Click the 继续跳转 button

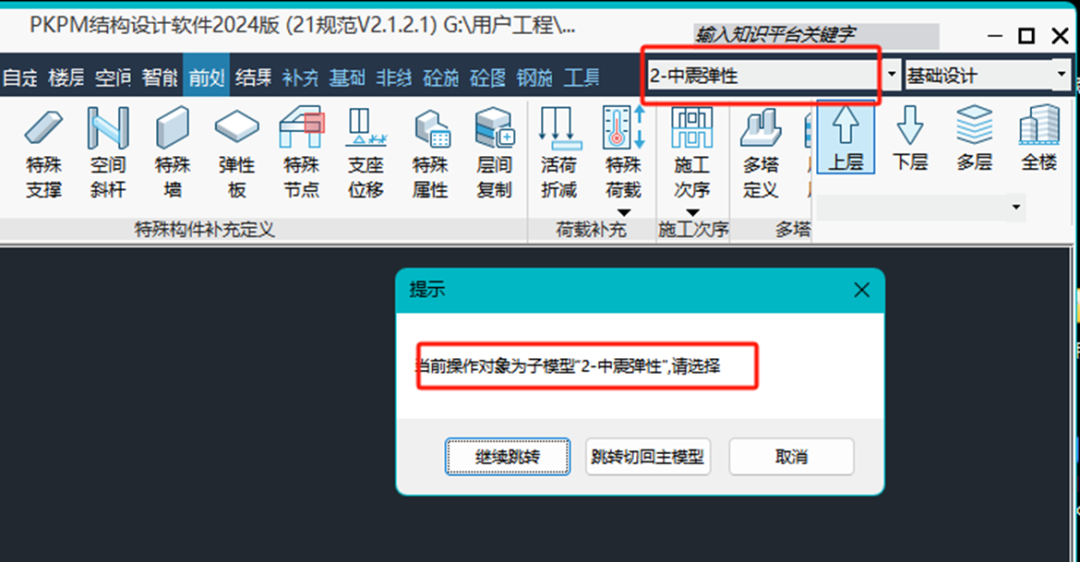pos(508,457)
